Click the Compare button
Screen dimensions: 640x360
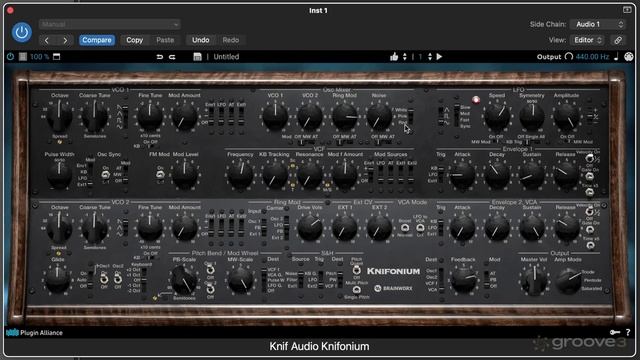pos(97,40)
